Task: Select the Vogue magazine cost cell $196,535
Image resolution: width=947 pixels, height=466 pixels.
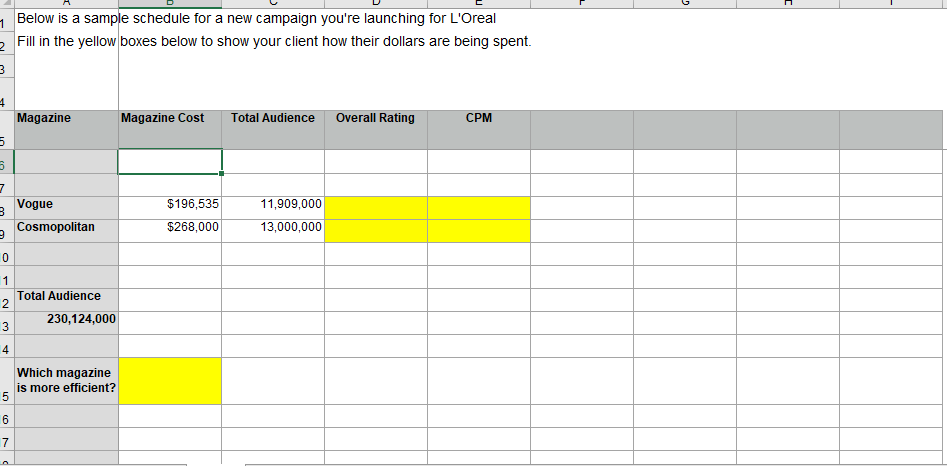Action: pos(170,208)
